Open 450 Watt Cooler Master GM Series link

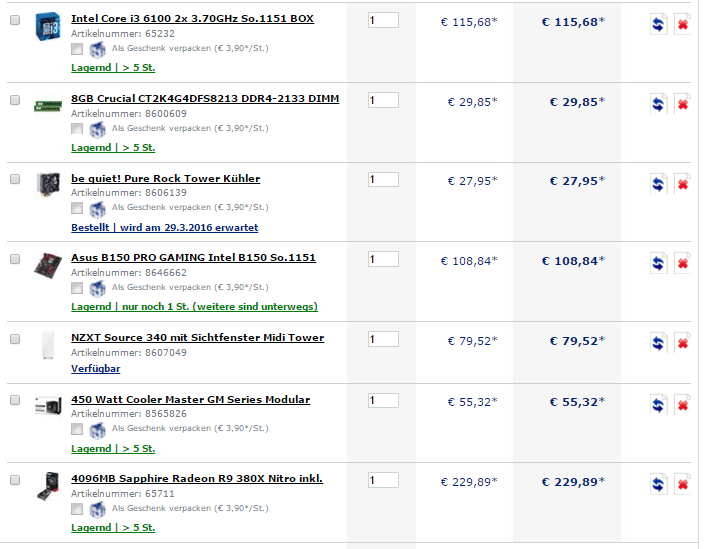click(x=191, y=400)
